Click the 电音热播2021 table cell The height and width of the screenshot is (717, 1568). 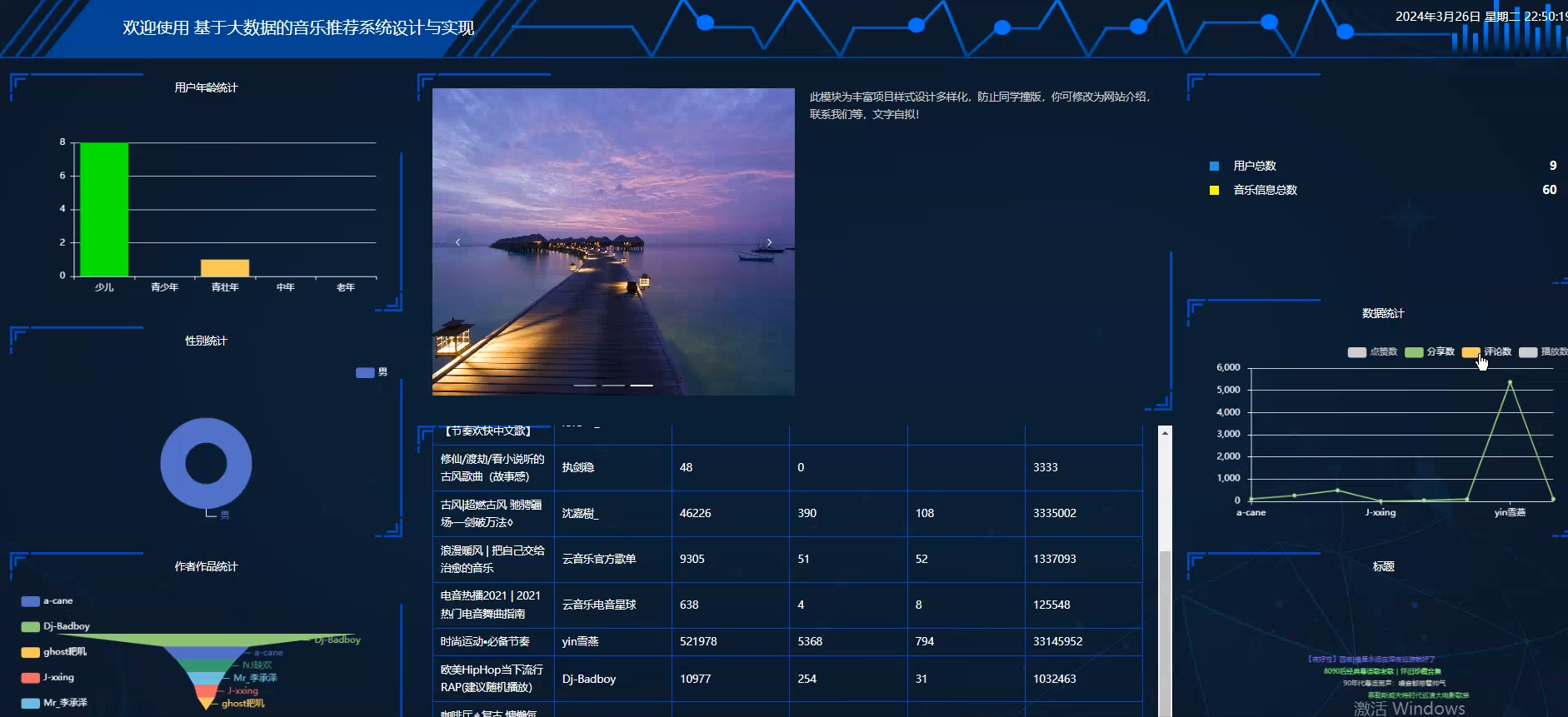coord(492,605)
